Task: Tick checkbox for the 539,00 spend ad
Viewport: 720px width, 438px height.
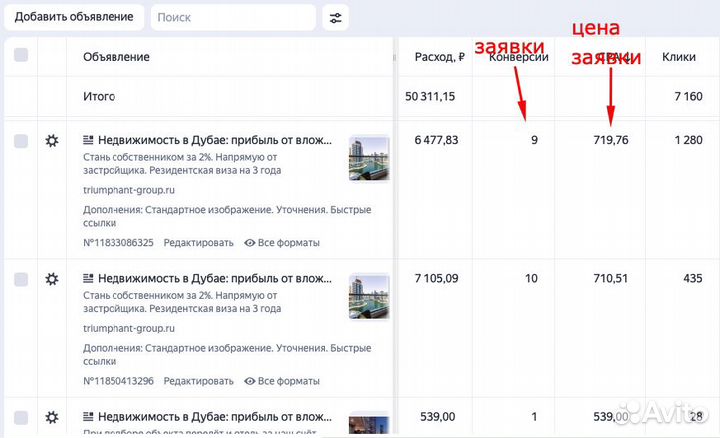Action: [x=21, y=418]
